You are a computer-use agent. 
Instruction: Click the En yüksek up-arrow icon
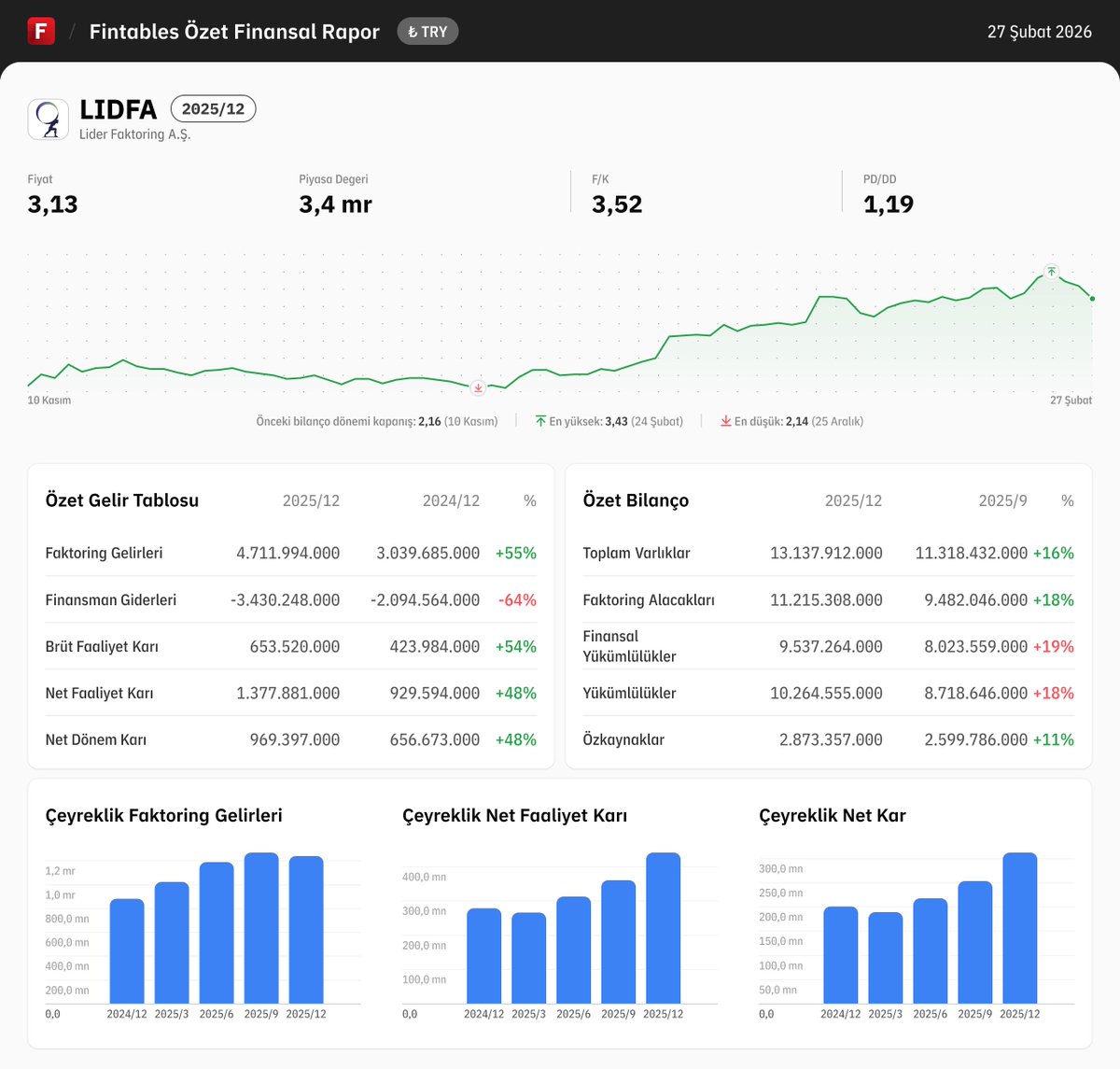(x=540, y=421)
